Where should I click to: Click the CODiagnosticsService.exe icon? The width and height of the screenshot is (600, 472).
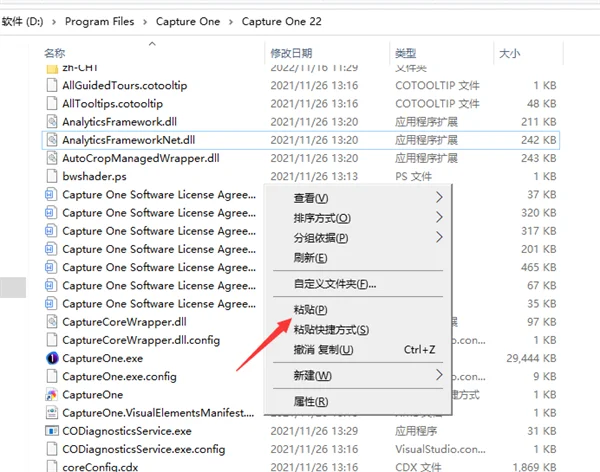[52, 431]
